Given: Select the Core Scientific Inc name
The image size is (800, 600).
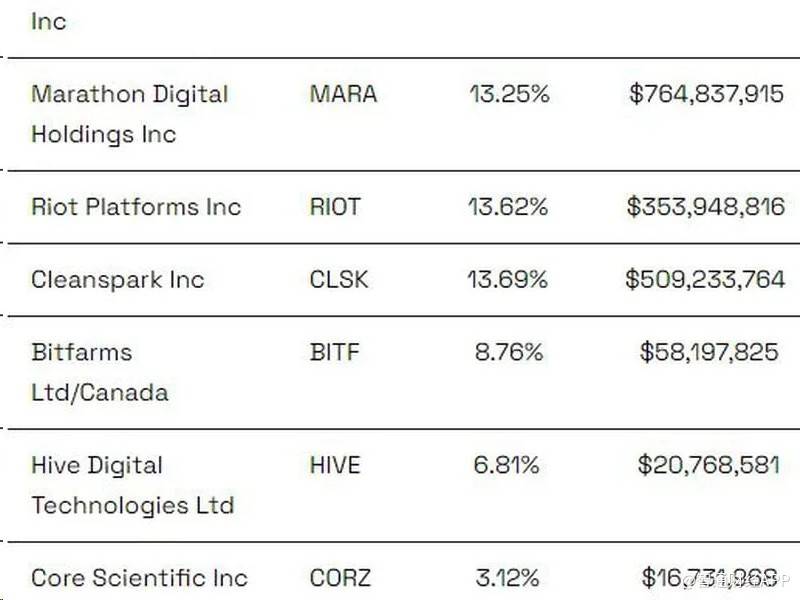Looking at the screenshot, I should pyautogui.click(x=139, y=578).
